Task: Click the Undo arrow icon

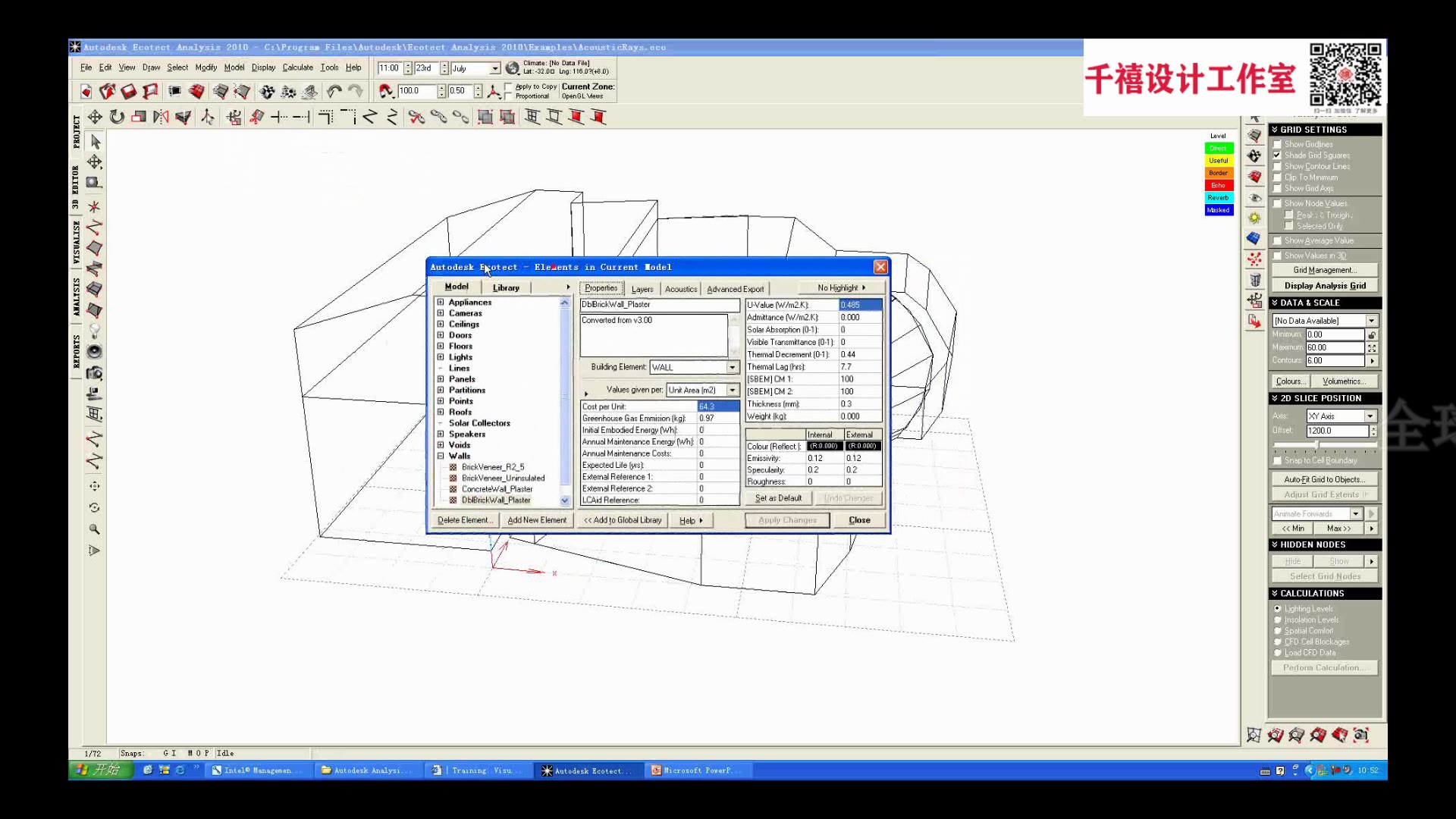Action: (334, 92)
